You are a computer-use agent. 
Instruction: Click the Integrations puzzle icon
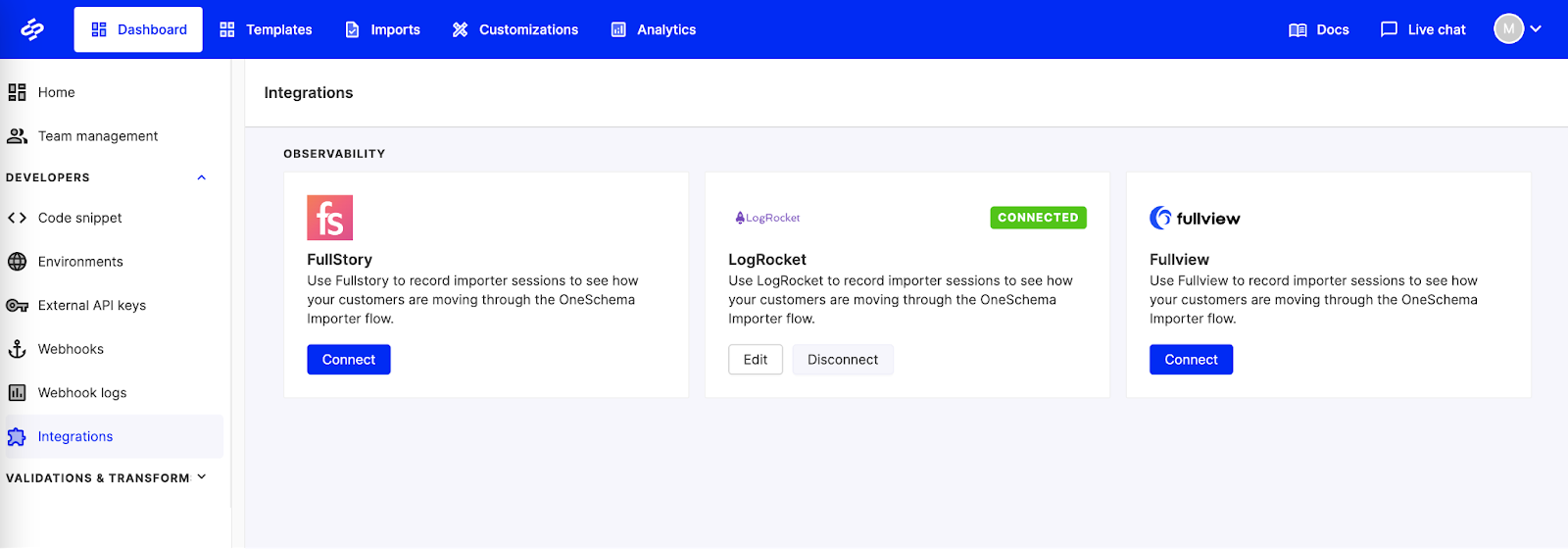[x=17, y=437]
